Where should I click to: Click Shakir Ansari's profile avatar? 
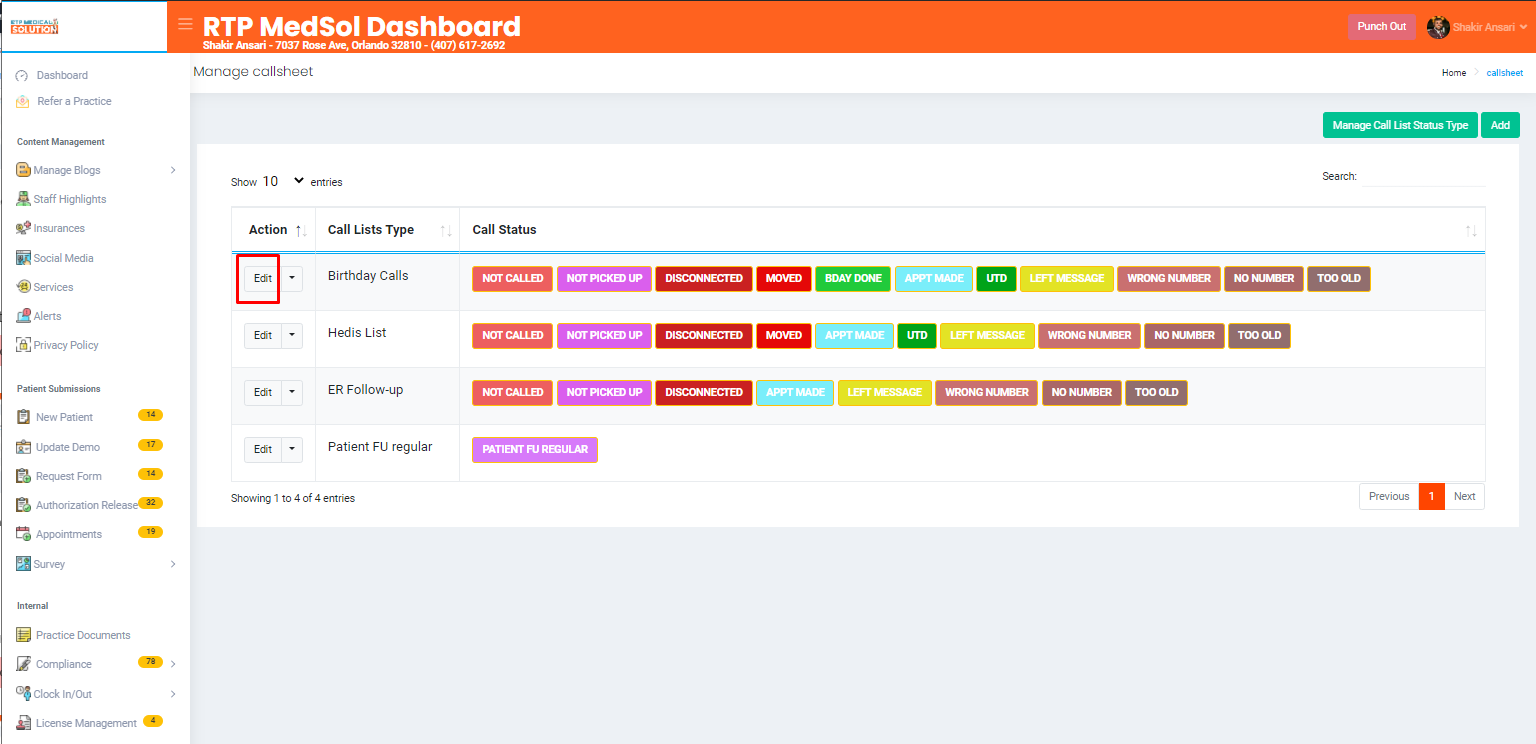(x=1438, y=27)
